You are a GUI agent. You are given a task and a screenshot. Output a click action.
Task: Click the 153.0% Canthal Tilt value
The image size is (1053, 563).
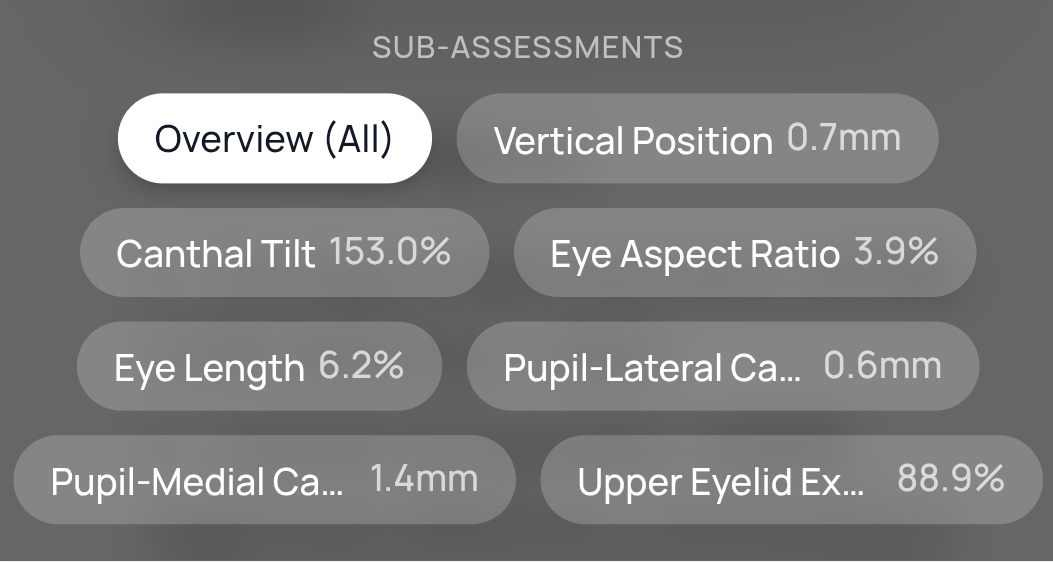point(390,251)
